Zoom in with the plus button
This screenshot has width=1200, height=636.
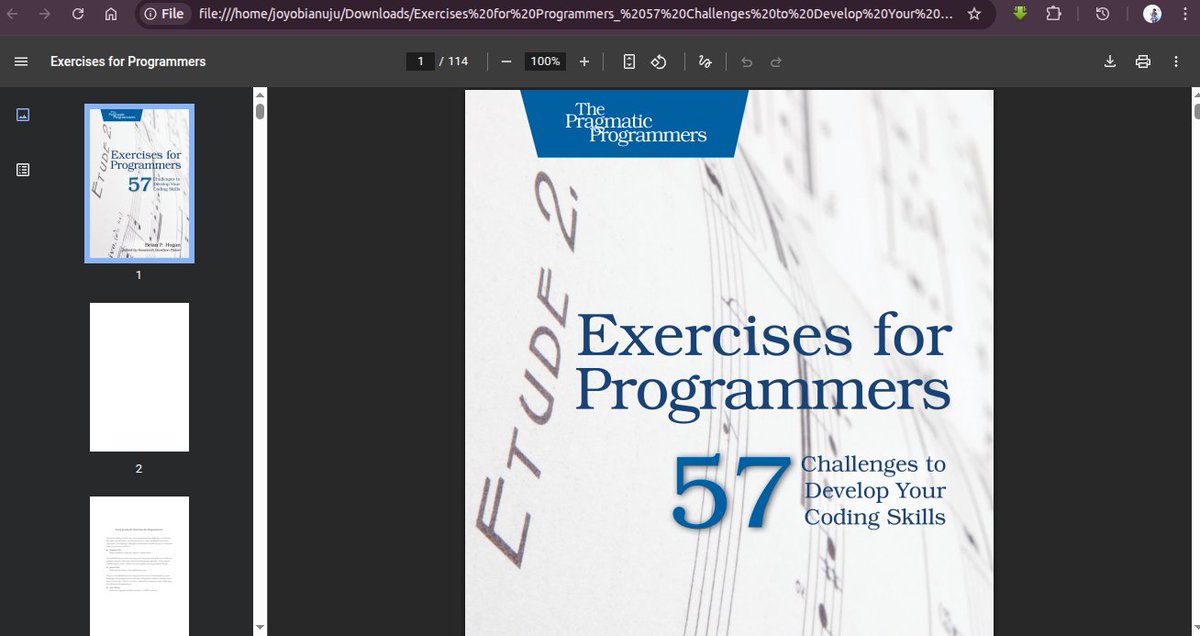[584, 61]
